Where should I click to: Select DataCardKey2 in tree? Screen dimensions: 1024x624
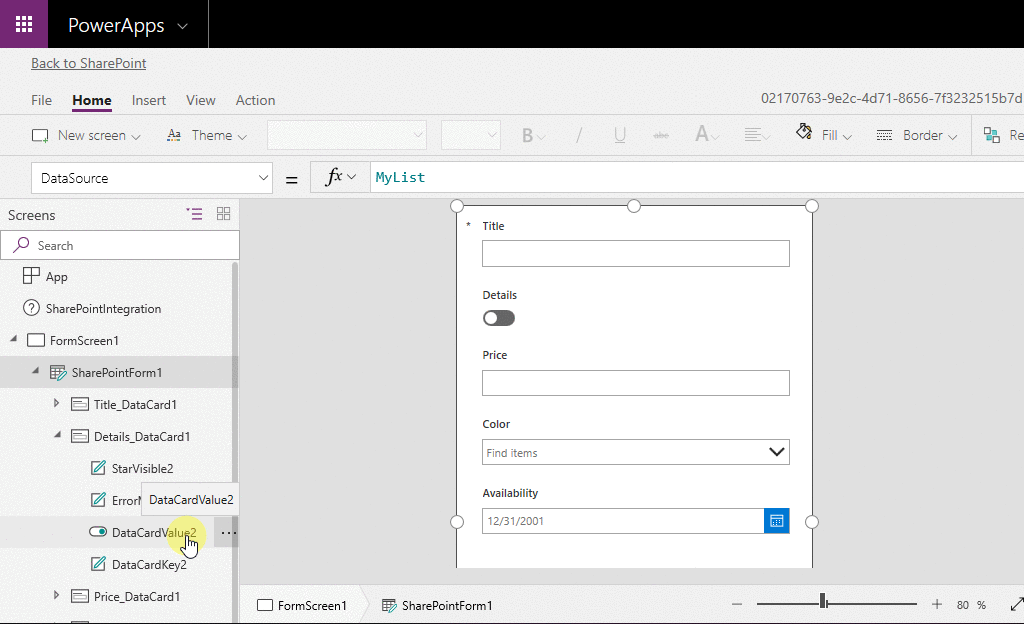click(x=149, y=565)
